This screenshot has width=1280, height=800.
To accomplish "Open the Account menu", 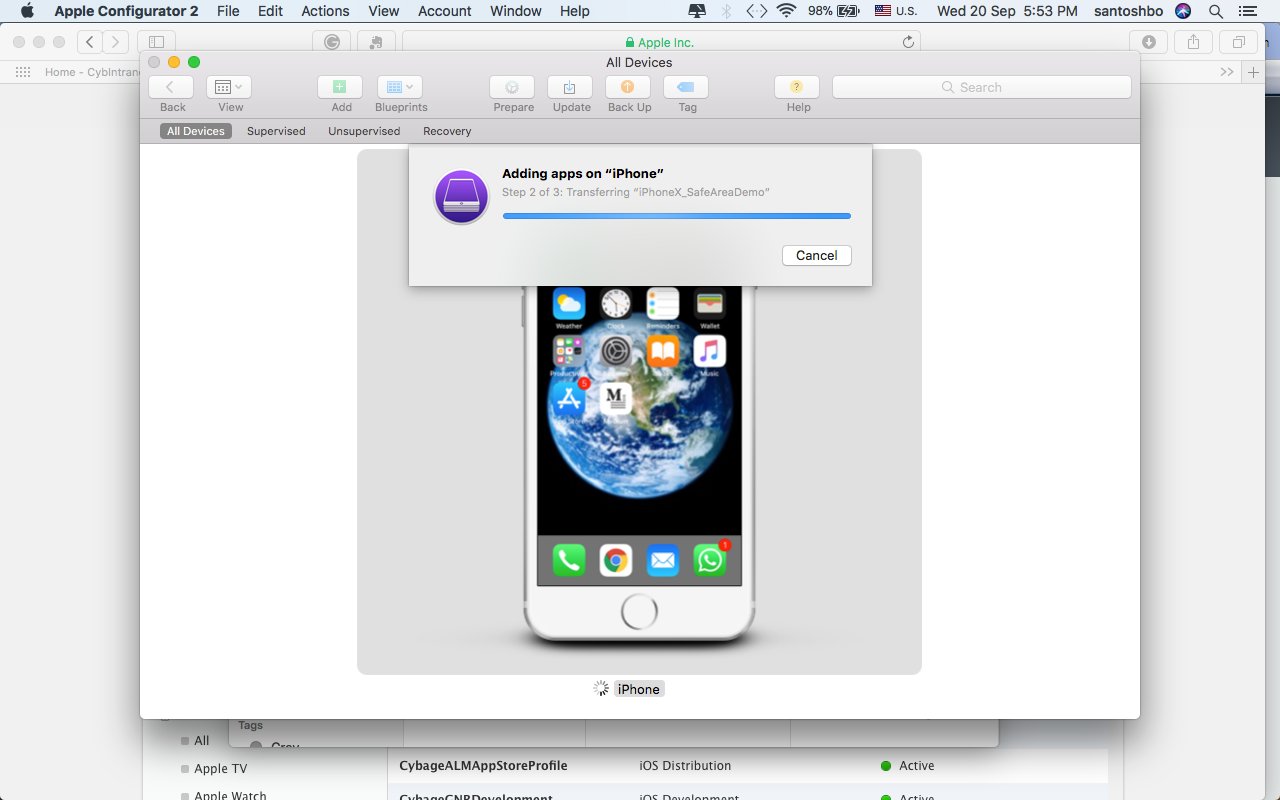I will click(445, 11).
